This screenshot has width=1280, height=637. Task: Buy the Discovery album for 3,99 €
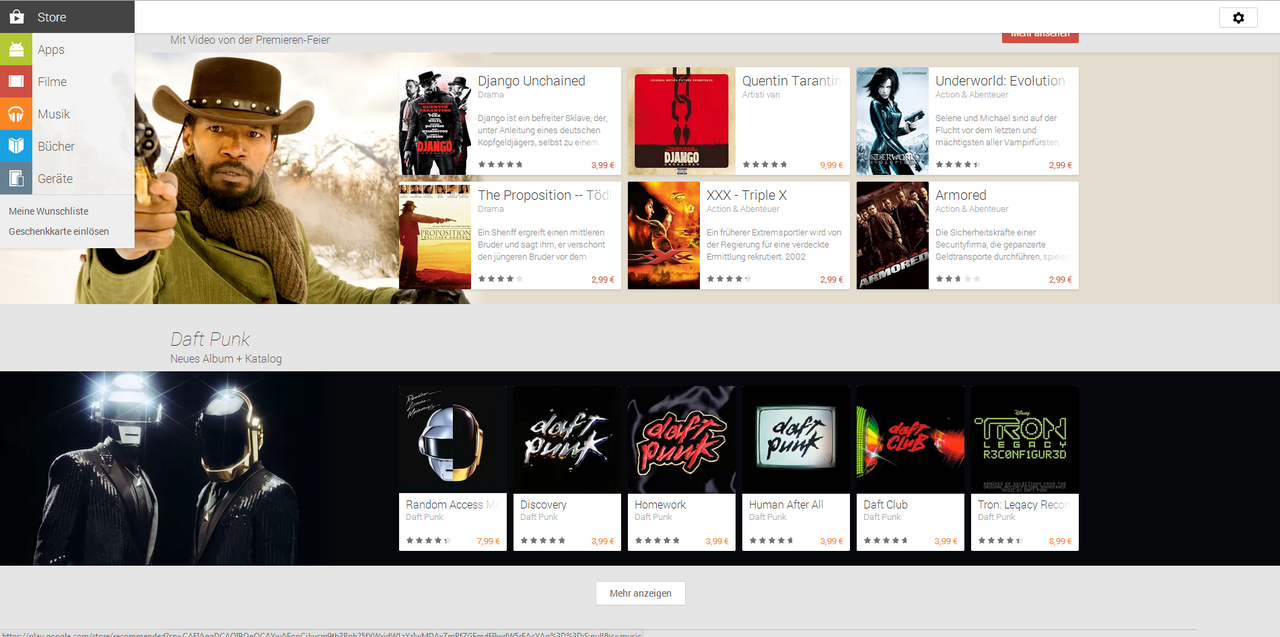(x=603, y=541)
